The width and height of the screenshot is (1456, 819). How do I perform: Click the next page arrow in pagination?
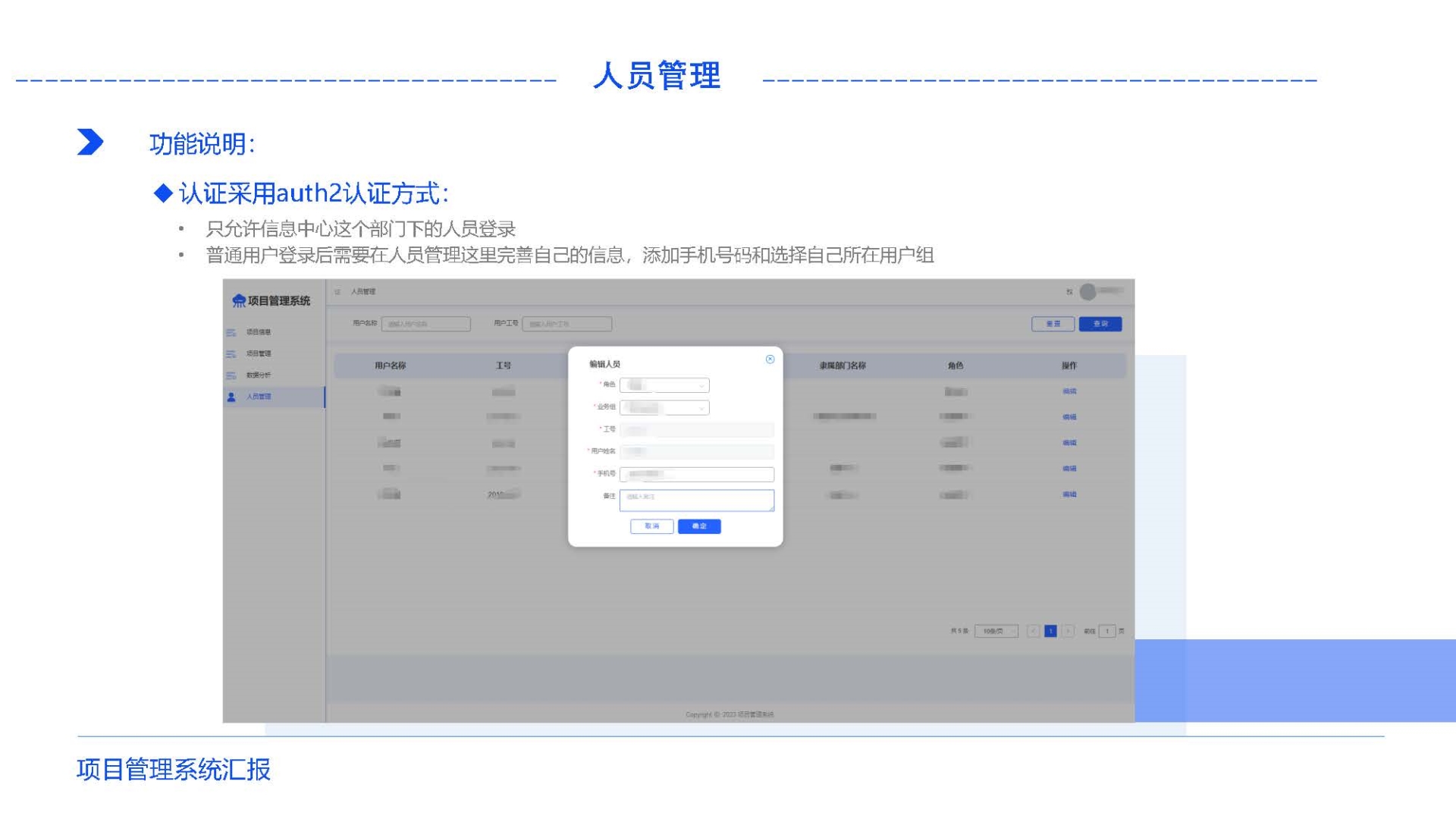1068,631
